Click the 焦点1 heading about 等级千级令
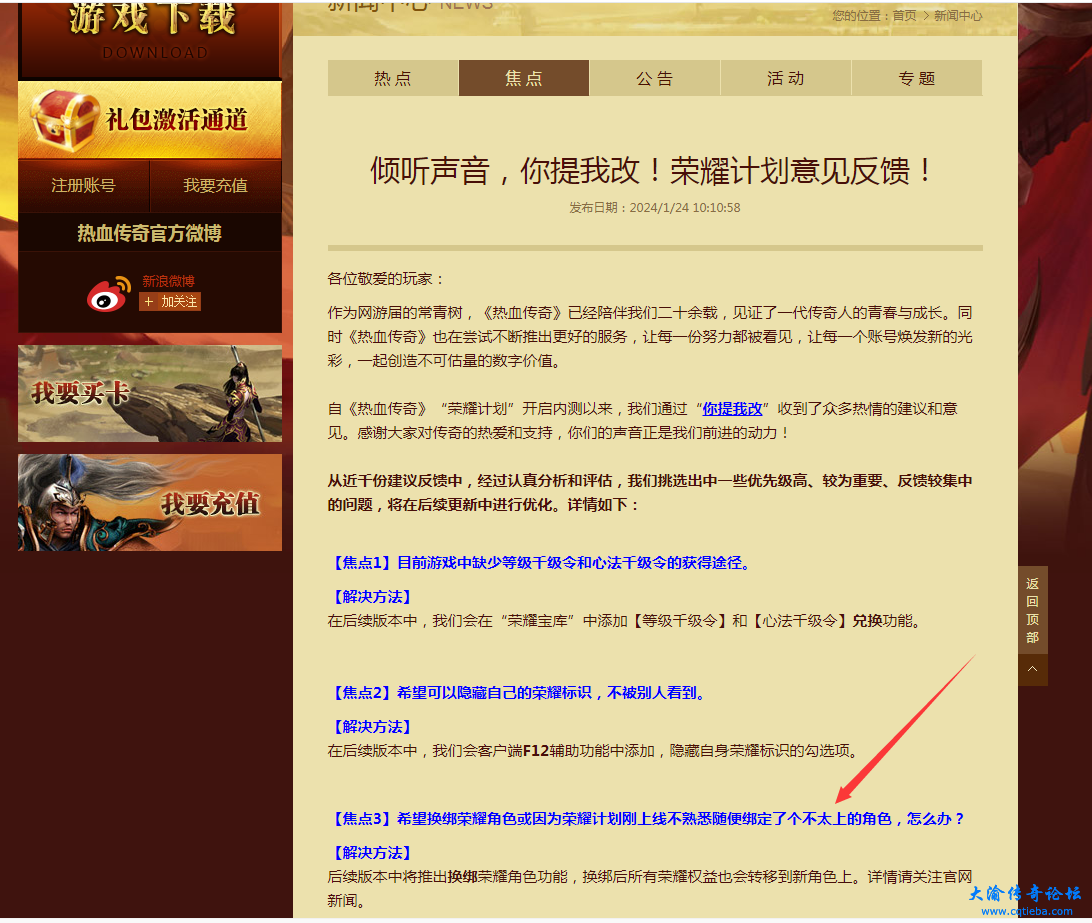1092x923 pixels. (542, 563)
